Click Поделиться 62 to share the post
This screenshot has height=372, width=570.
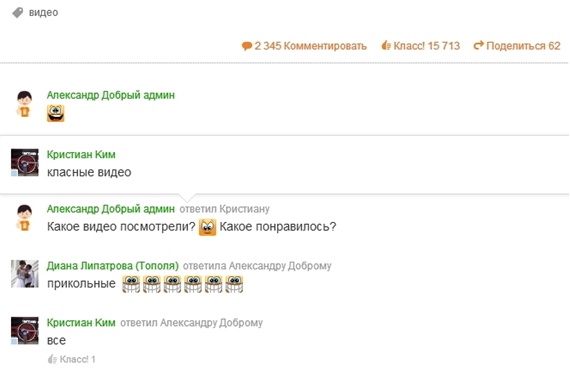point(523,46)
